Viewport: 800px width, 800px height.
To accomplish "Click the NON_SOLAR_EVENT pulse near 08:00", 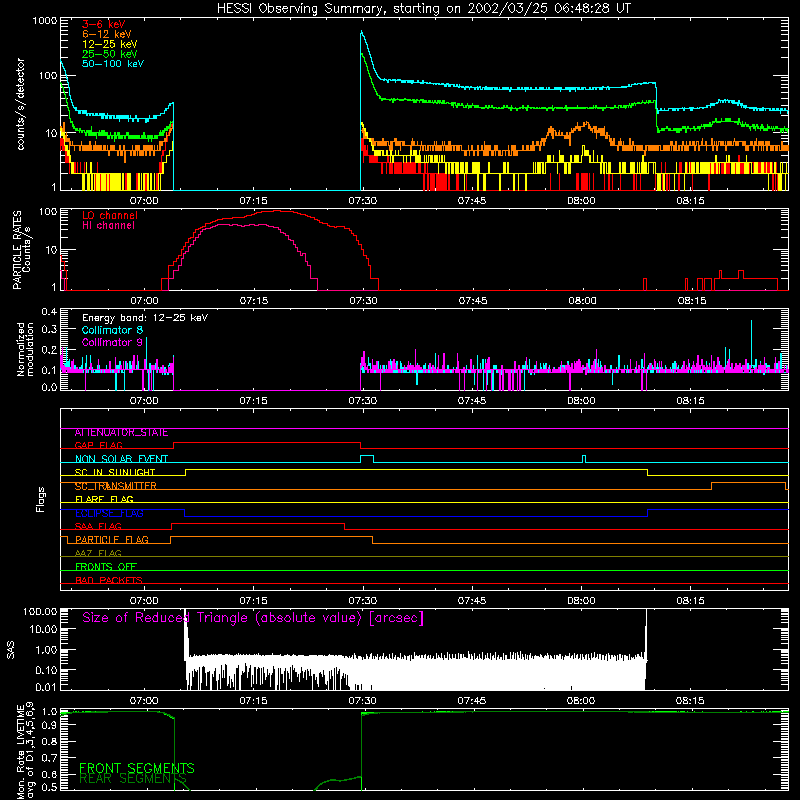I will coord(584,458).
